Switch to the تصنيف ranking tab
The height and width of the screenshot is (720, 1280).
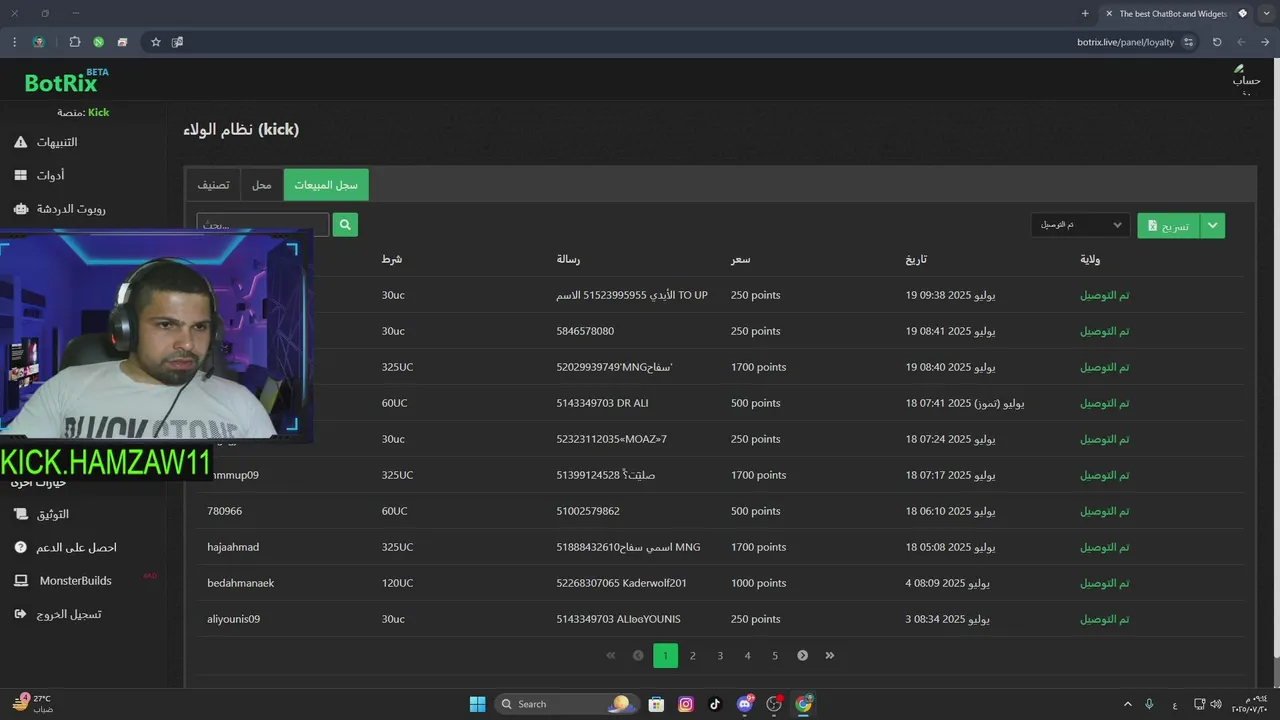point(213,185)
